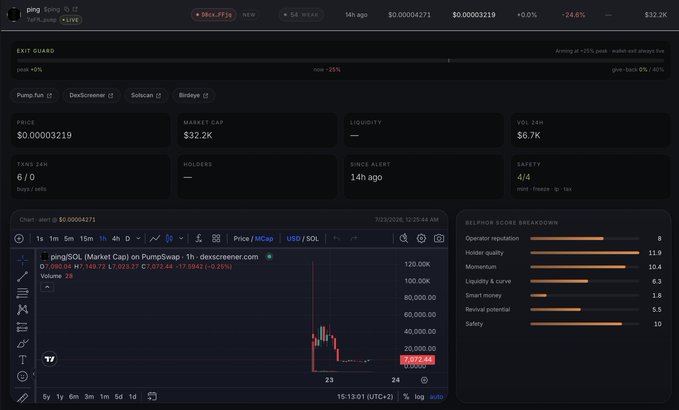Switch to line chart style
This screenshot has height=410, width=679.
tap(155, 239)
